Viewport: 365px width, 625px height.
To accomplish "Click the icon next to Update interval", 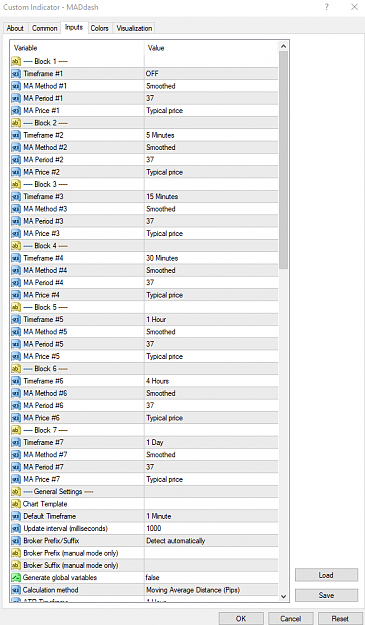I will coord(16,529).
